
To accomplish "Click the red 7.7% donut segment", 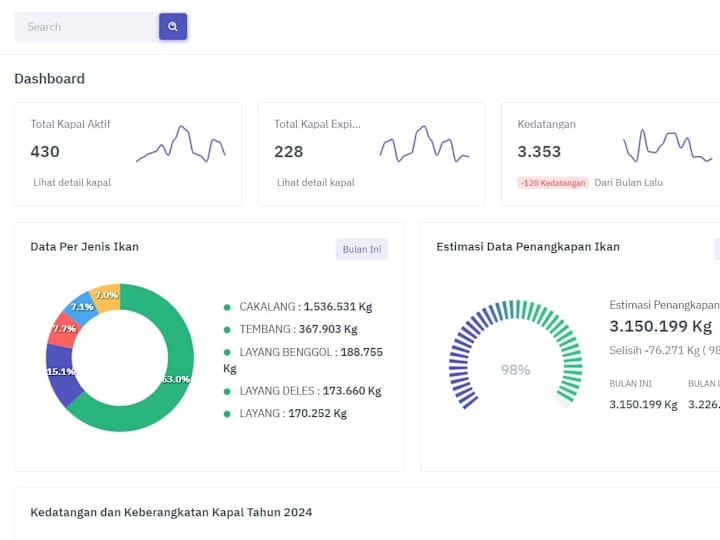I will 63,329.
